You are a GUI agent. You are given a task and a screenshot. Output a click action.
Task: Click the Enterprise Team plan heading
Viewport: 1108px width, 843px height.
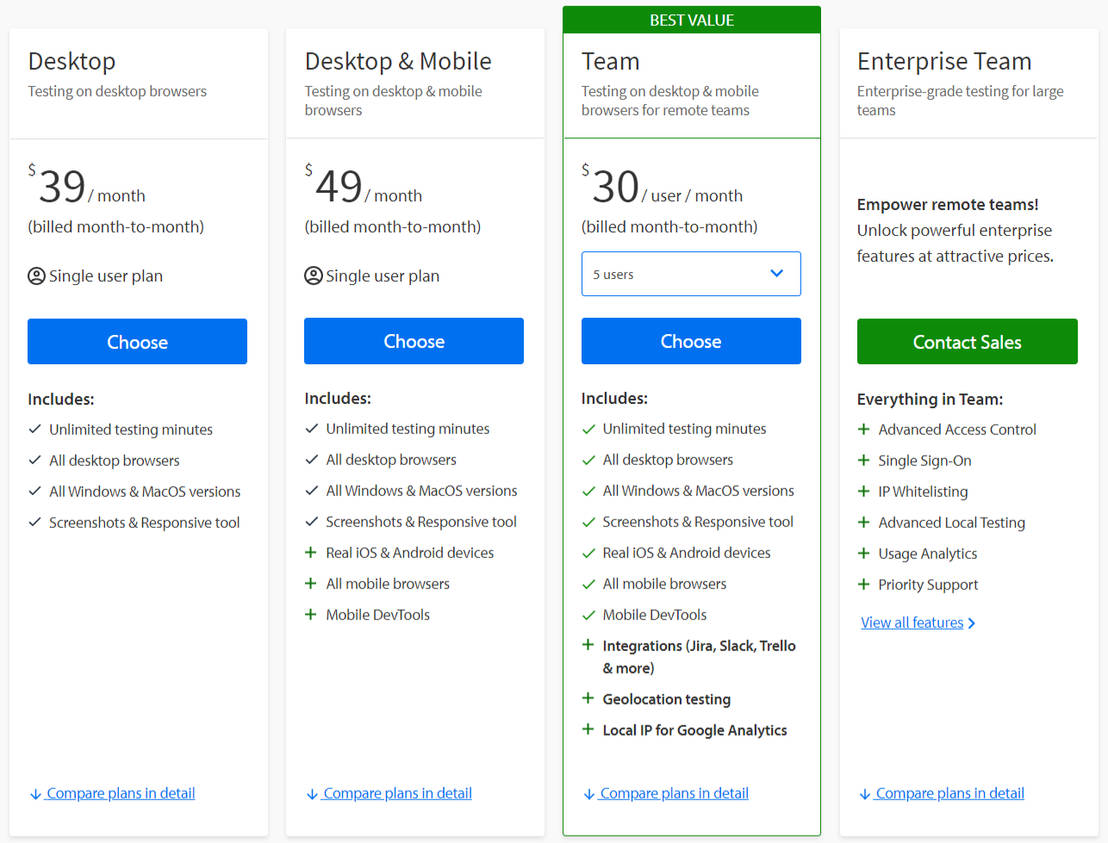point(944,61)
